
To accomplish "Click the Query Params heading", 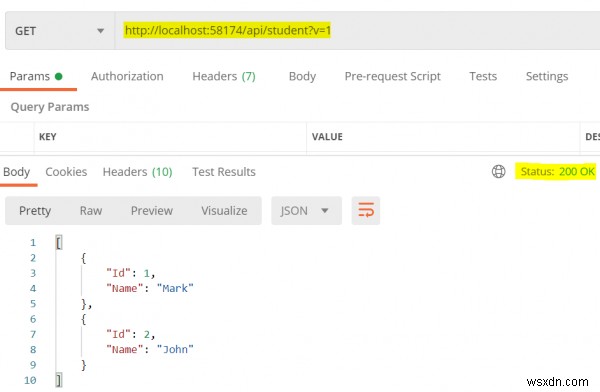I will coord(50,107).
